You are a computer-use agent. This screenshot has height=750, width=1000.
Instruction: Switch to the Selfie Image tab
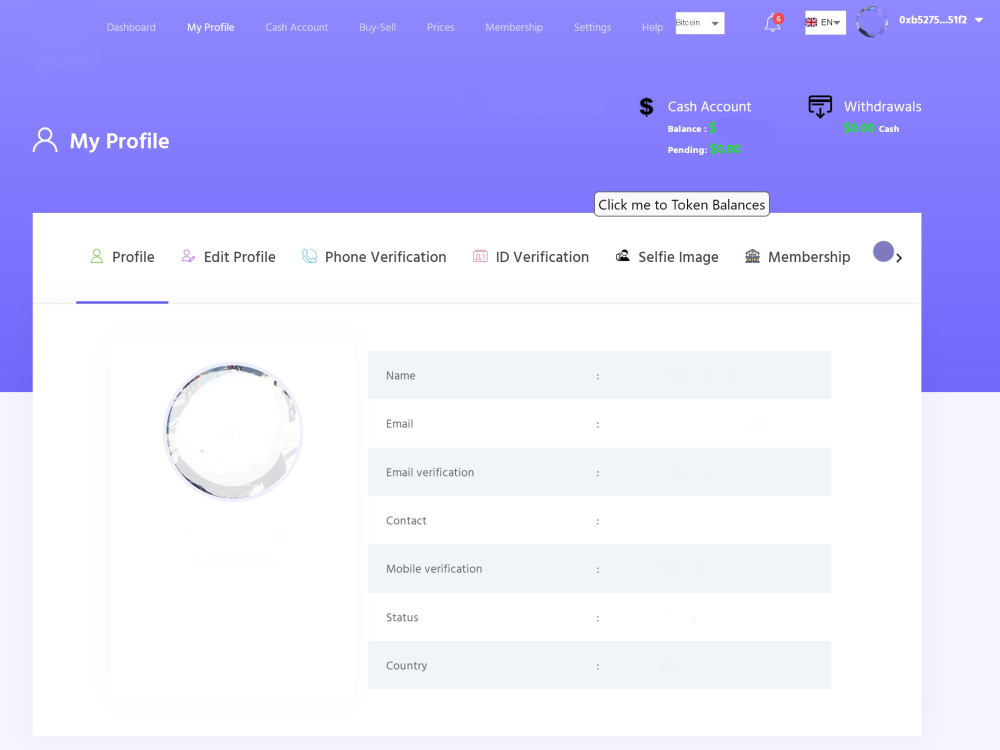667,257
